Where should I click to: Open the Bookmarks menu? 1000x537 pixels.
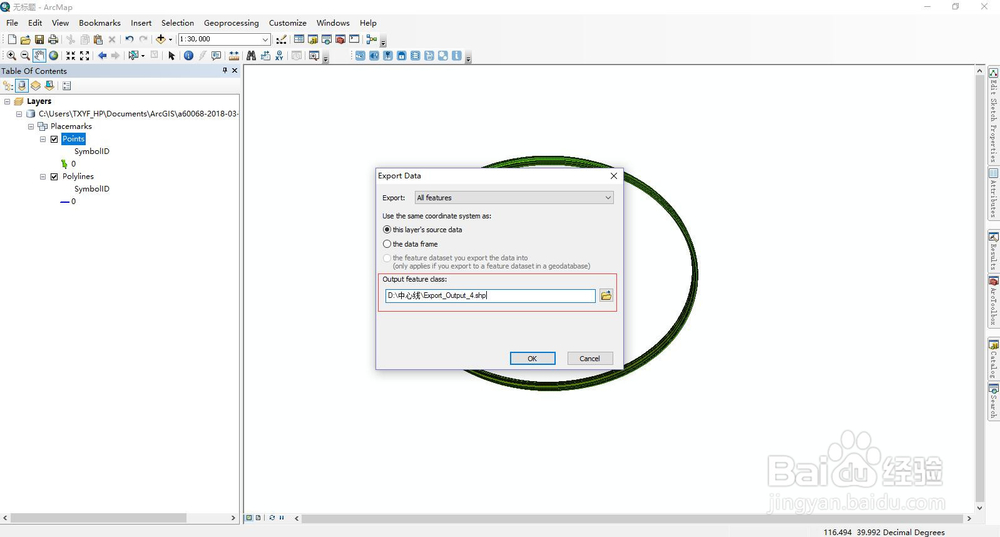click(x=99, y=23)
